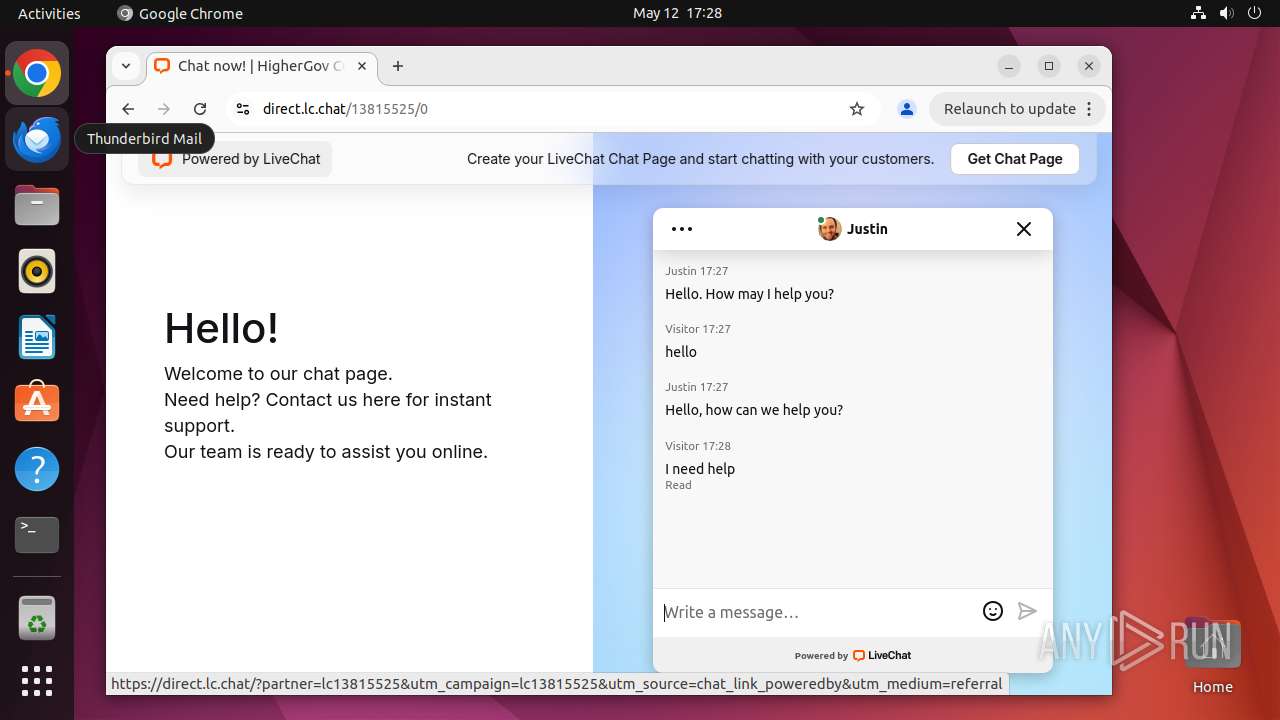Open the Chrome profile icon
The image size is (1280, 720).
[907, 109]
